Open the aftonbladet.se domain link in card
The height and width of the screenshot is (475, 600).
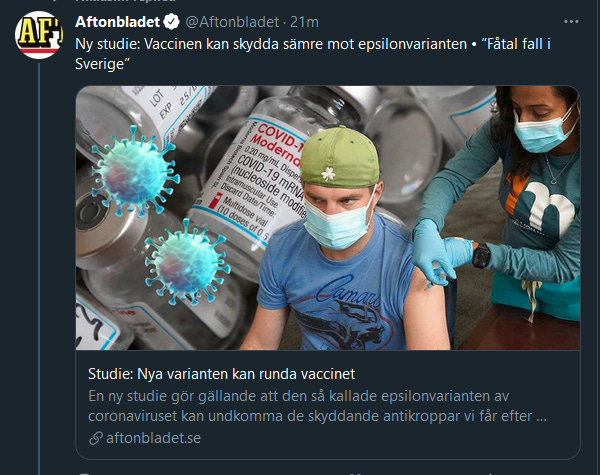coord(153,438)
